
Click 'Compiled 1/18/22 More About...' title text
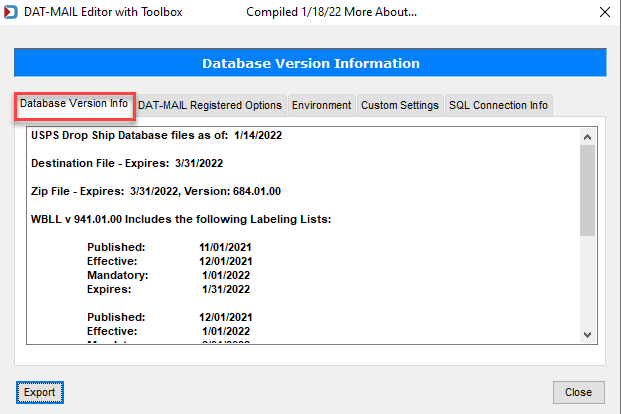[331, 12]
